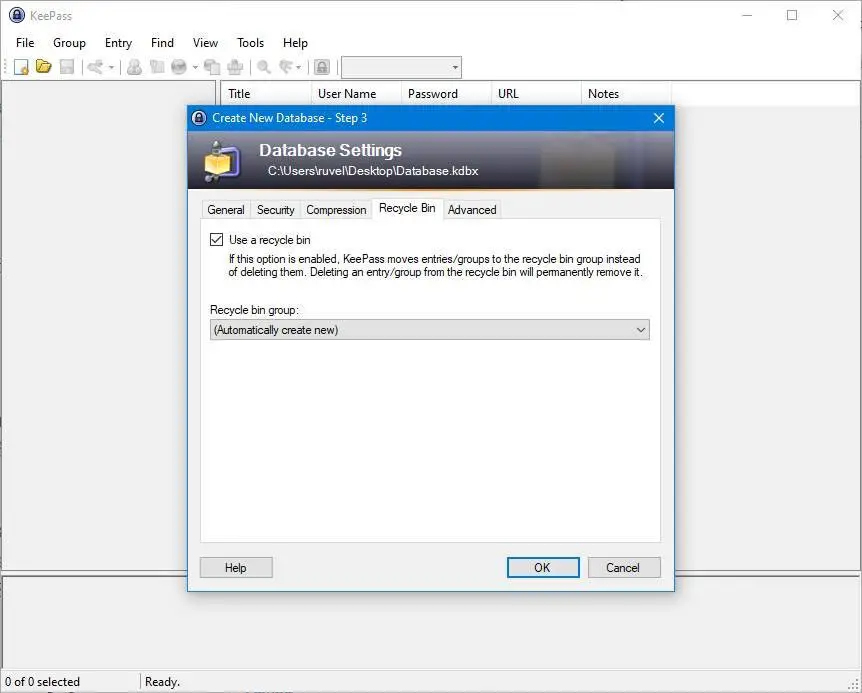
Task: Click the Show Entries toolbar icon
Action: coord(286,67)
